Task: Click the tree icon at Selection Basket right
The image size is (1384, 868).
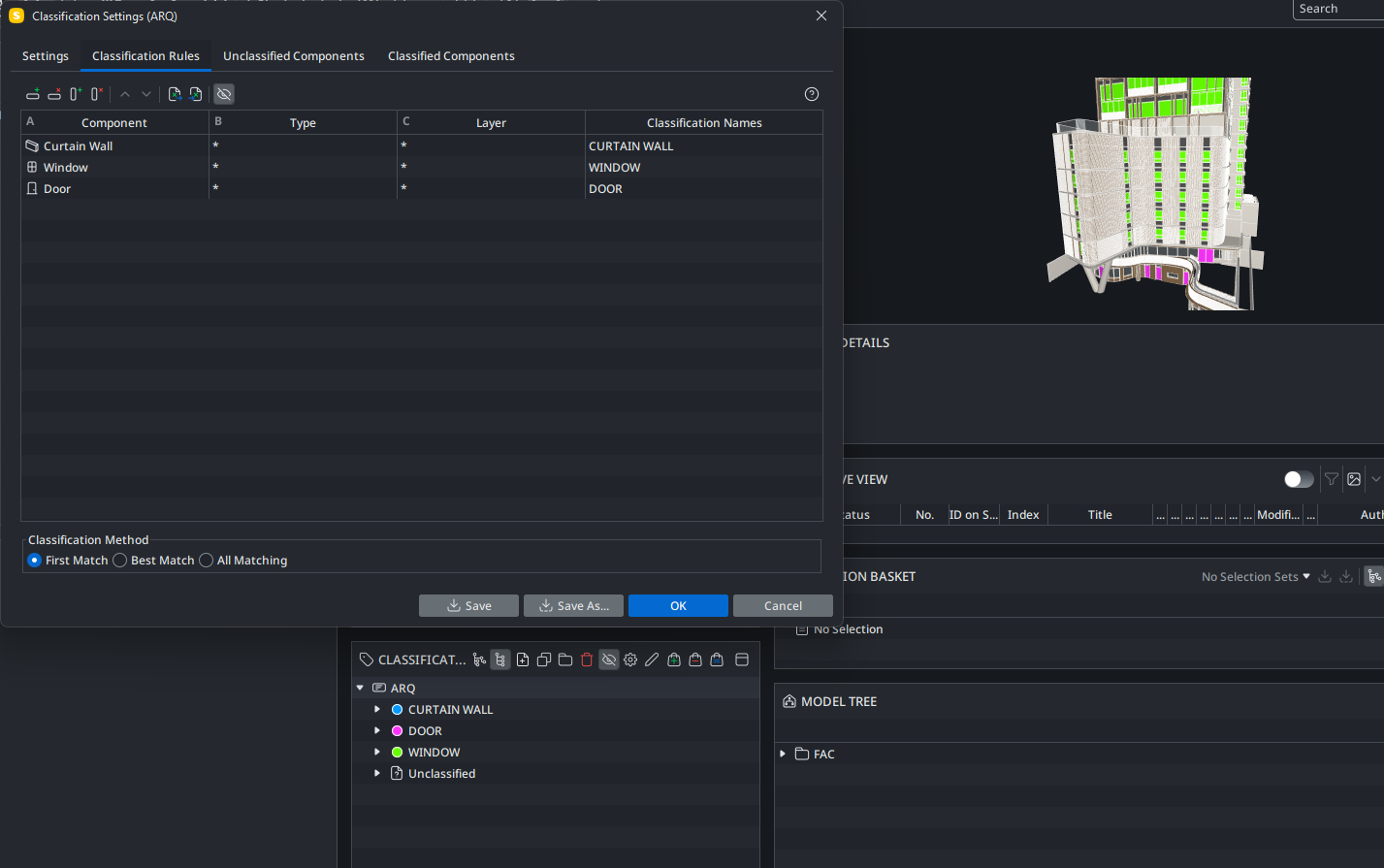Action: (1374, 576)
